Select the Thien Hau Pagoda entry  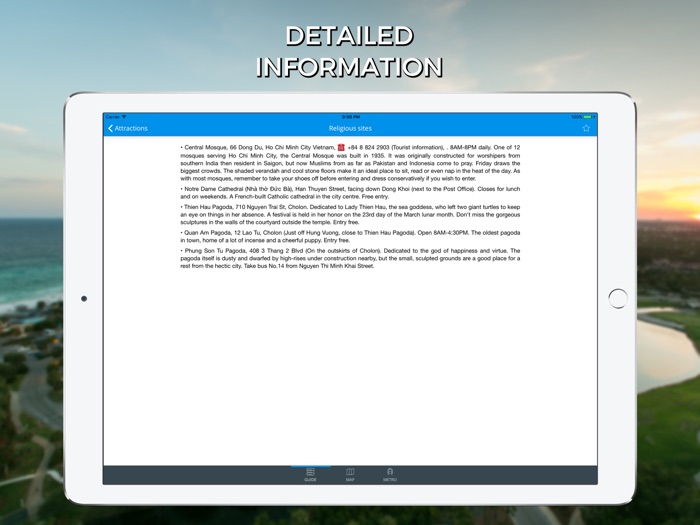pos(350,214)
